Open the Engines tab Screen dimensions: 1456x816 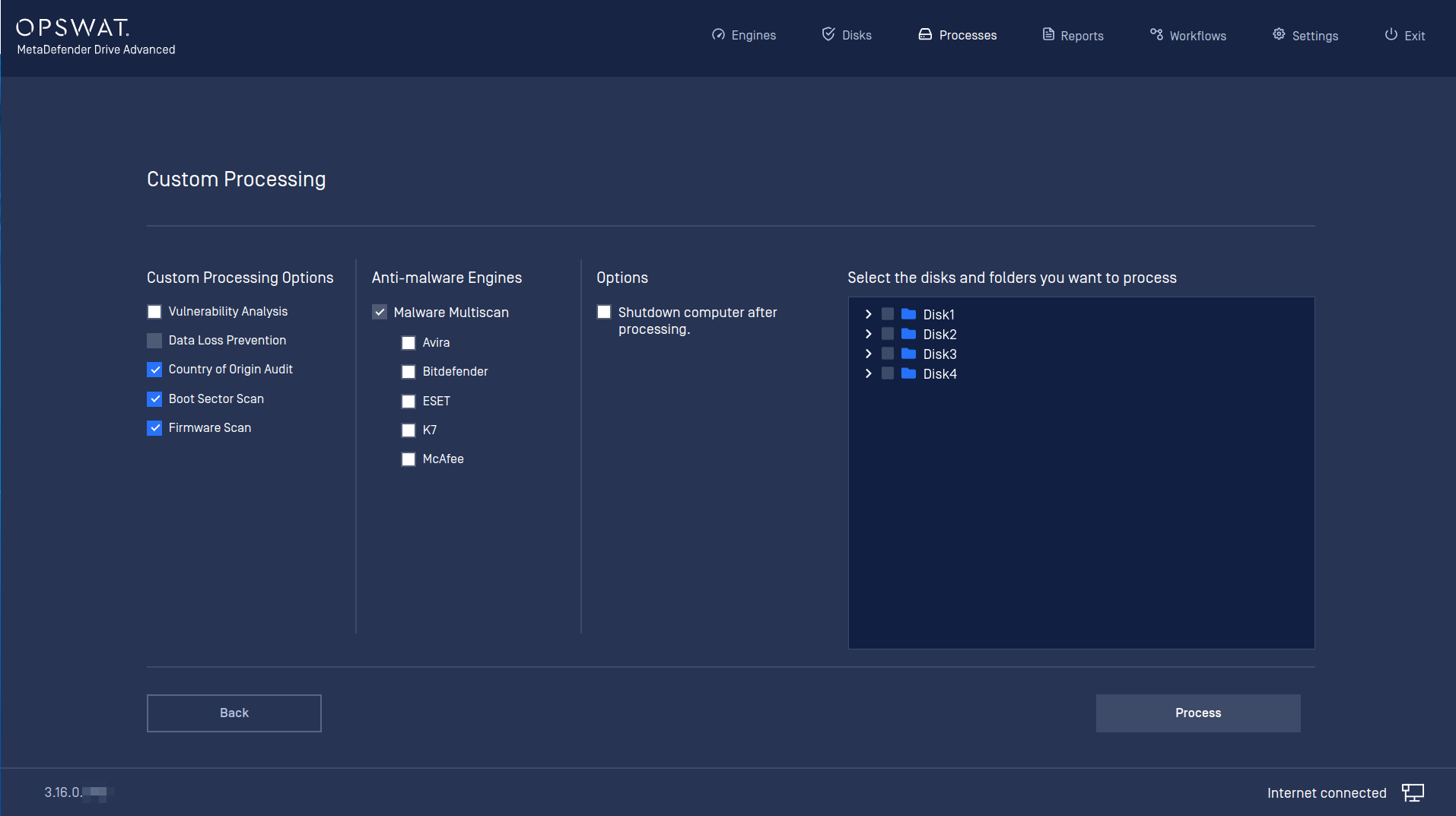[x=744, y=35]
